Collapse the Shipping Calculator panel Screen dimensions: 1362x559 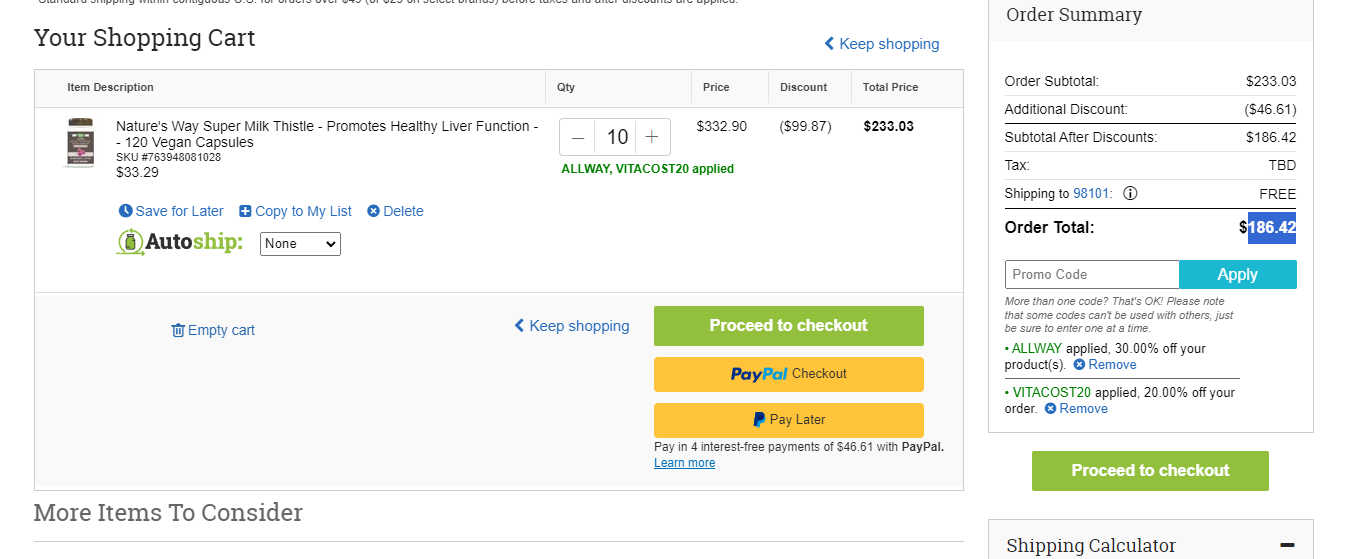pos(1287,545)
